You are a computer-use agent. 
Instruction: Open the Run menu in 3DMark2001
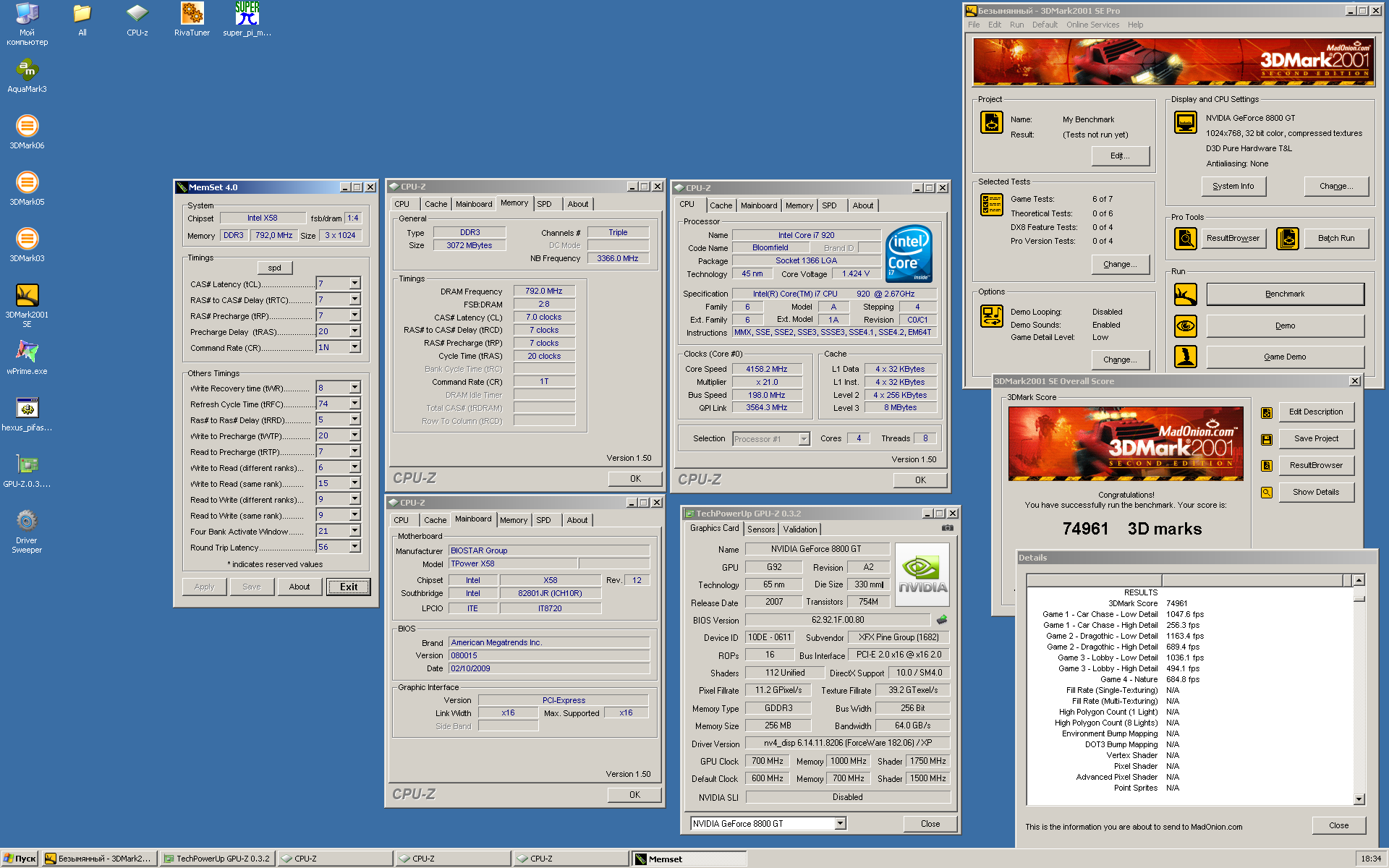[x=1016, y=25]
